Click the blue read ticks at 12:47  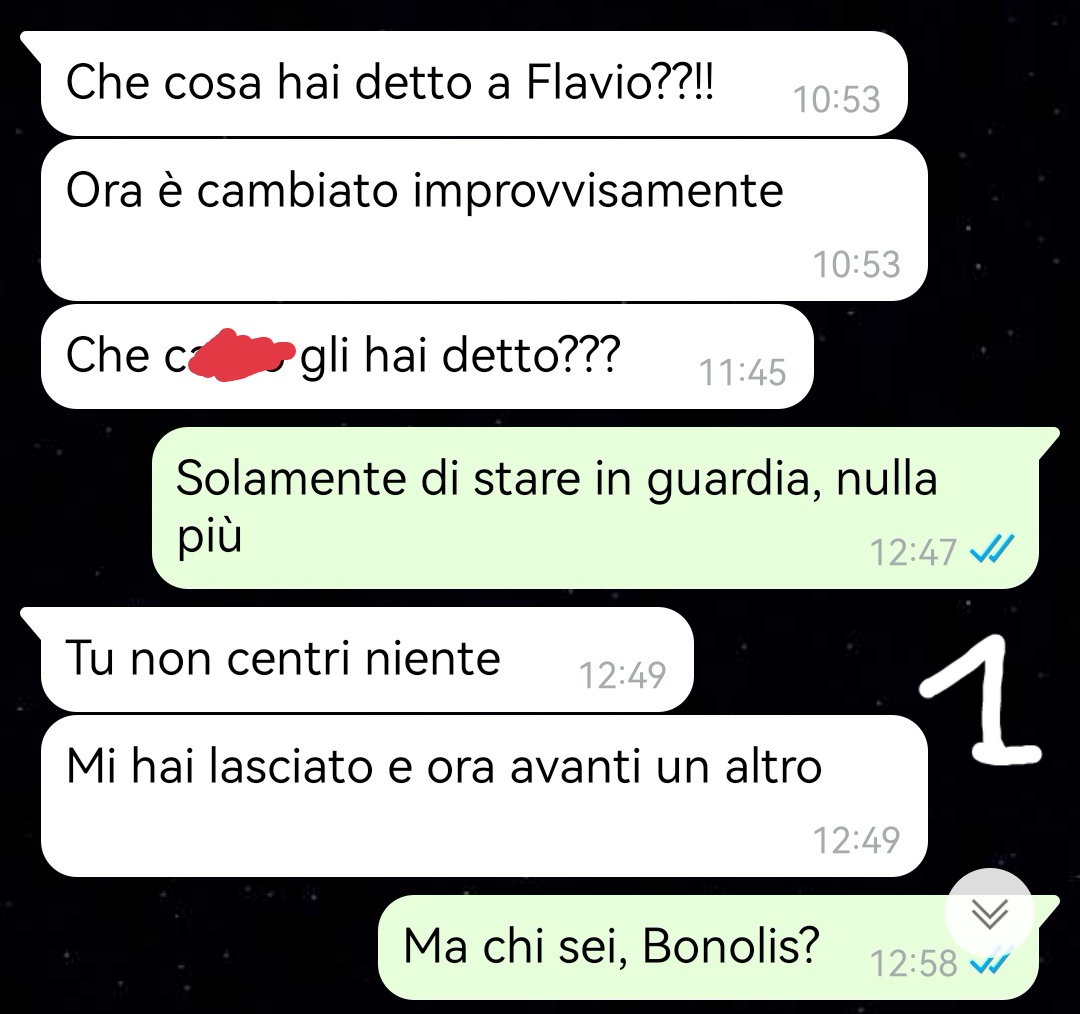pos(992,550)
